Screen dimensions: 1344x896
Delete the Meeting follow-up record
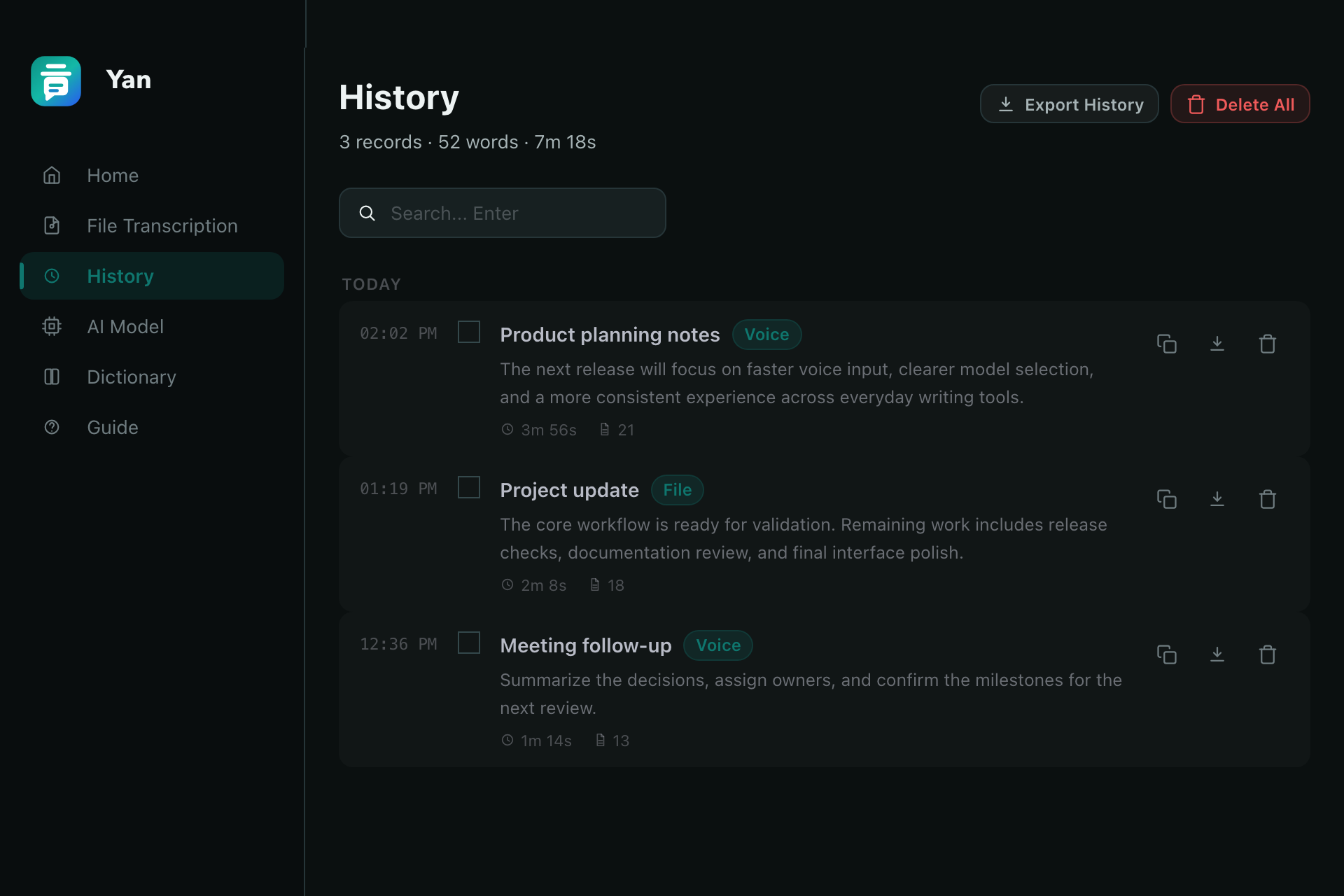[x=1268, y=654]
